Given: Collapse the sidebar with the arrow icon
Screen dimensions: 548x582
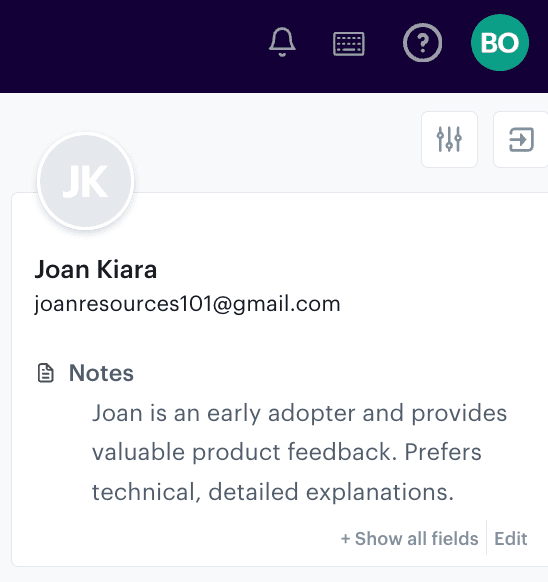Looking at the screenshot, I should pyautogui.click(x=521, y=140).
